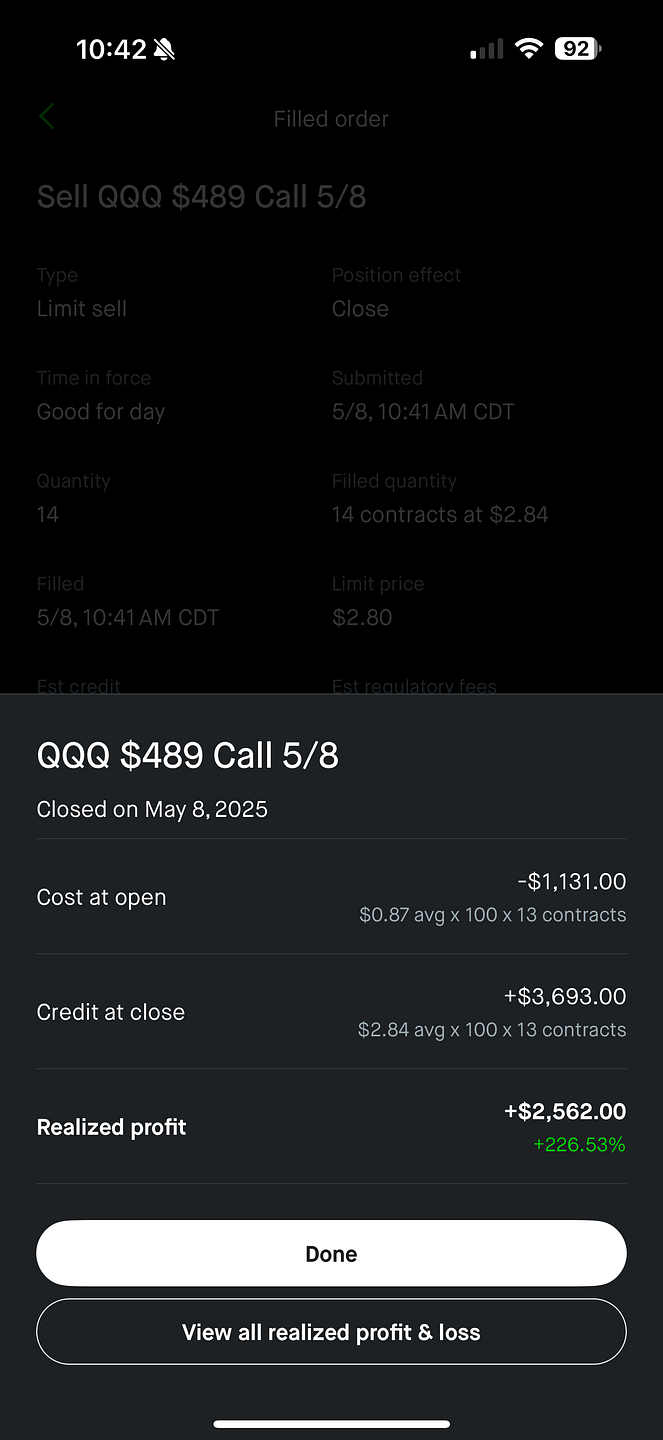
Task: Tap the Done button
Action: [331, 1253]
